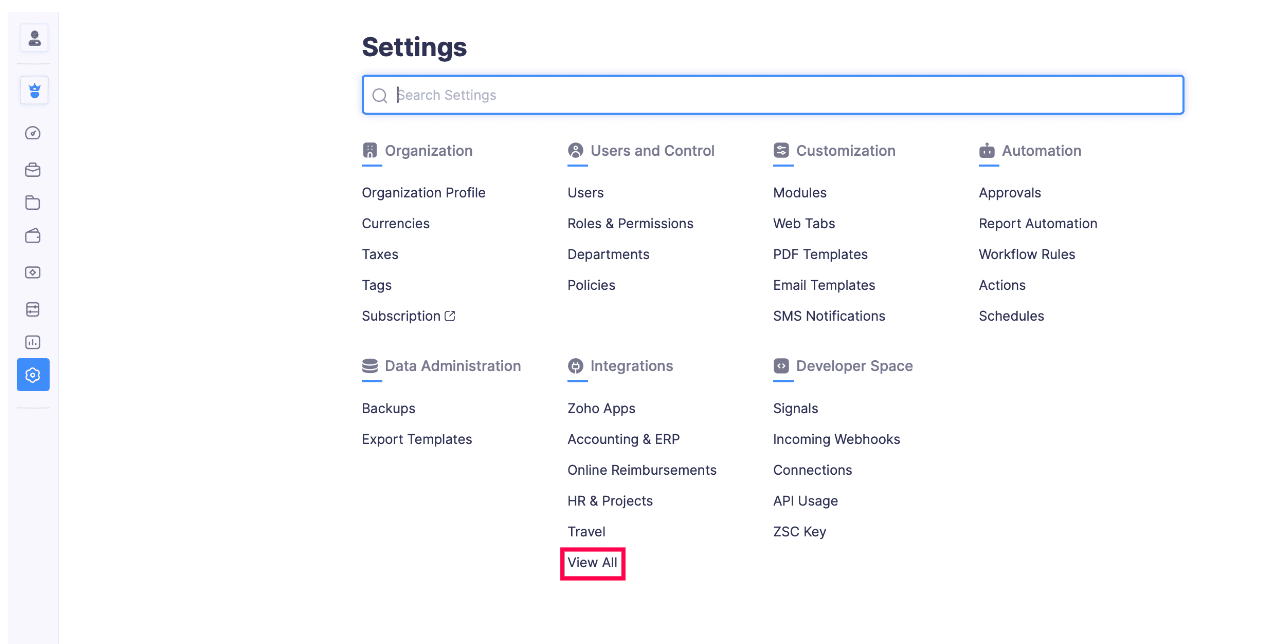Expand all integrations via View All
The width and height of the screenshot is (1270, 644).
tap(592, 562)
